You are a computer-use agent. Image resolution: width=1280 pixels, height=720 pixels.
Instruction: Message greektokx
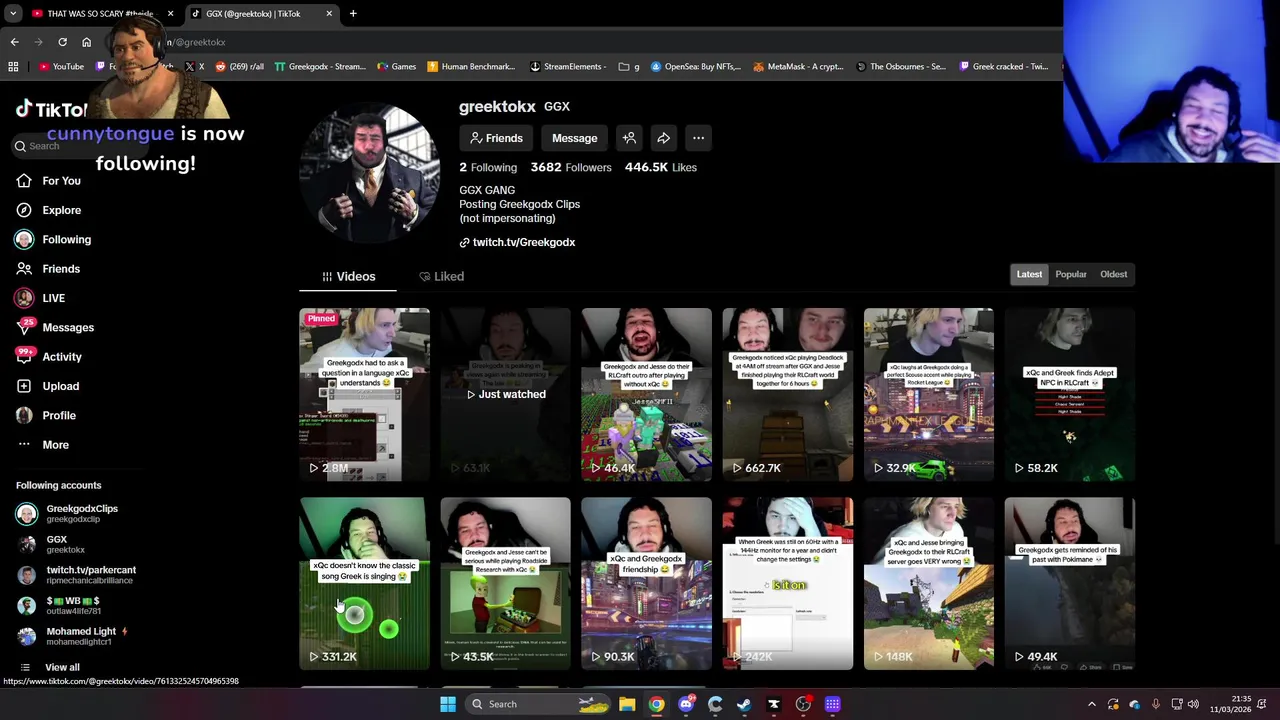coord(574,138)
